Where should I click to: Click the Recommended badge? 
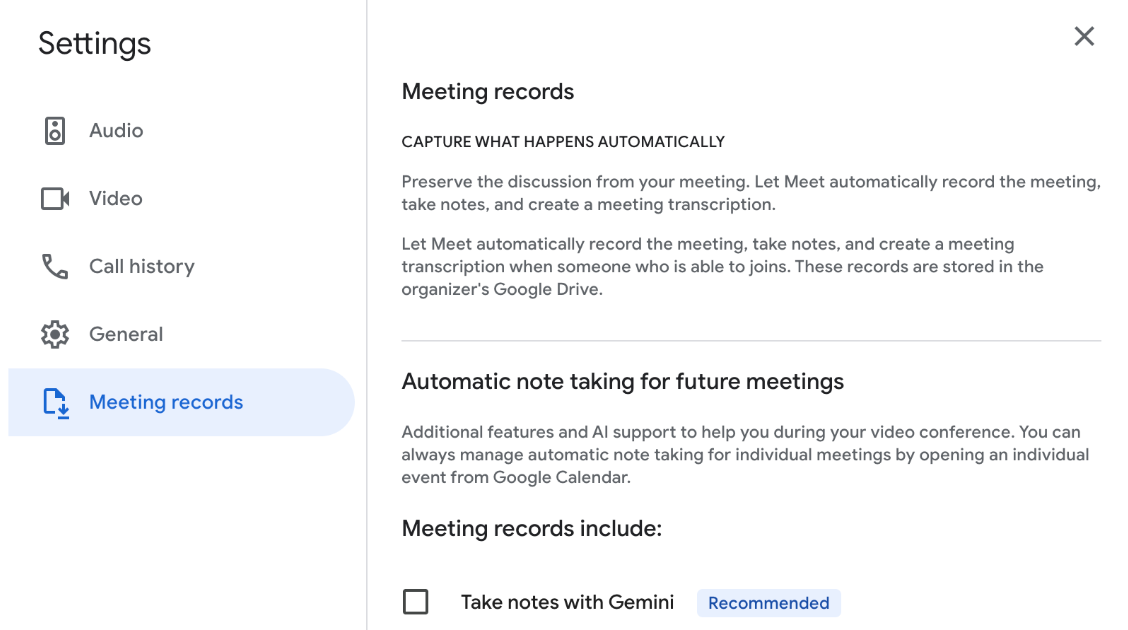(768, 602)
